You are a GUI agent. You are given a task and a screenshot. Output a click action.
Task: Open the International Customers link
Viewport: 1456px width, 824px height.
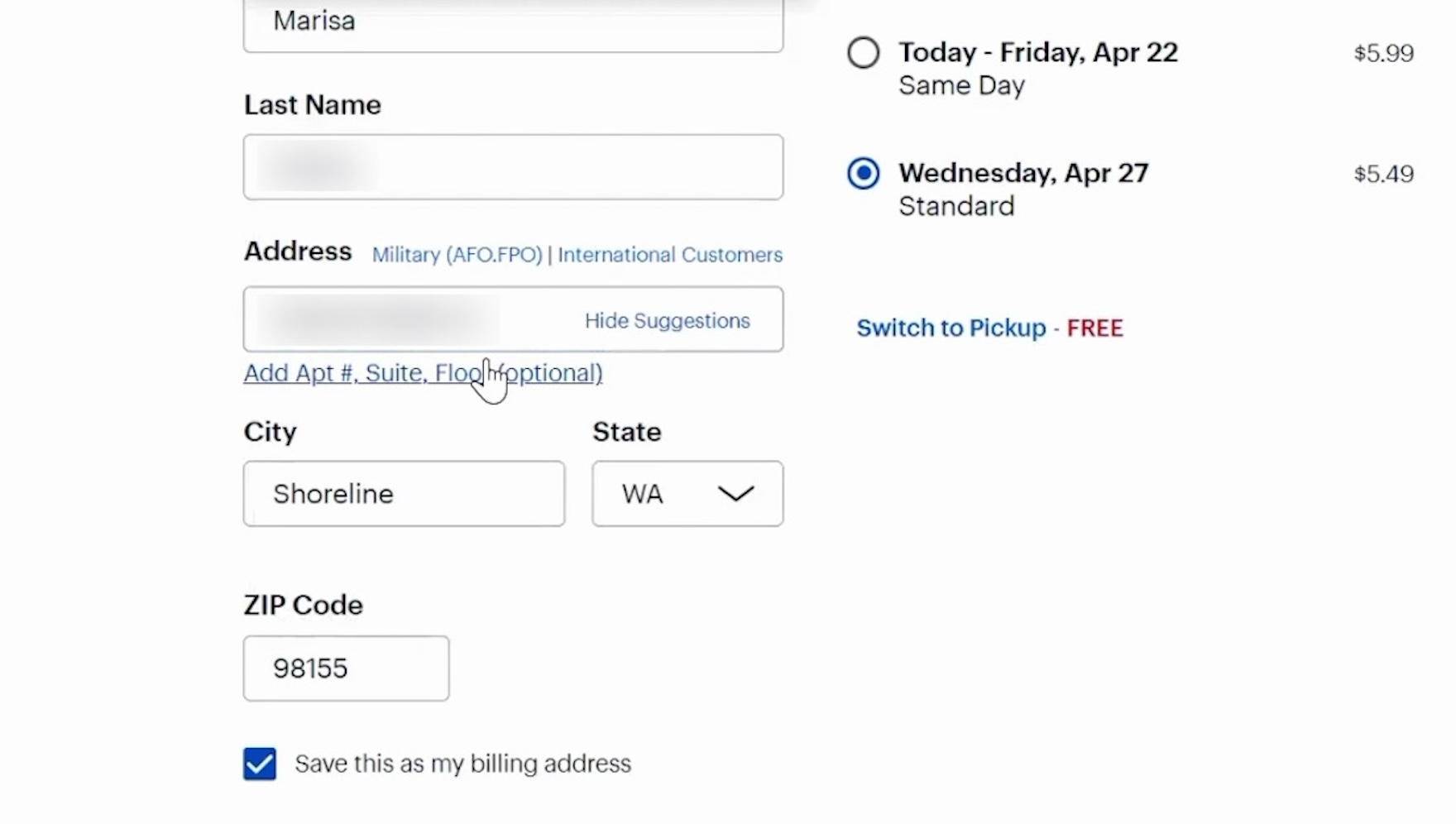(x=669, y=255)
